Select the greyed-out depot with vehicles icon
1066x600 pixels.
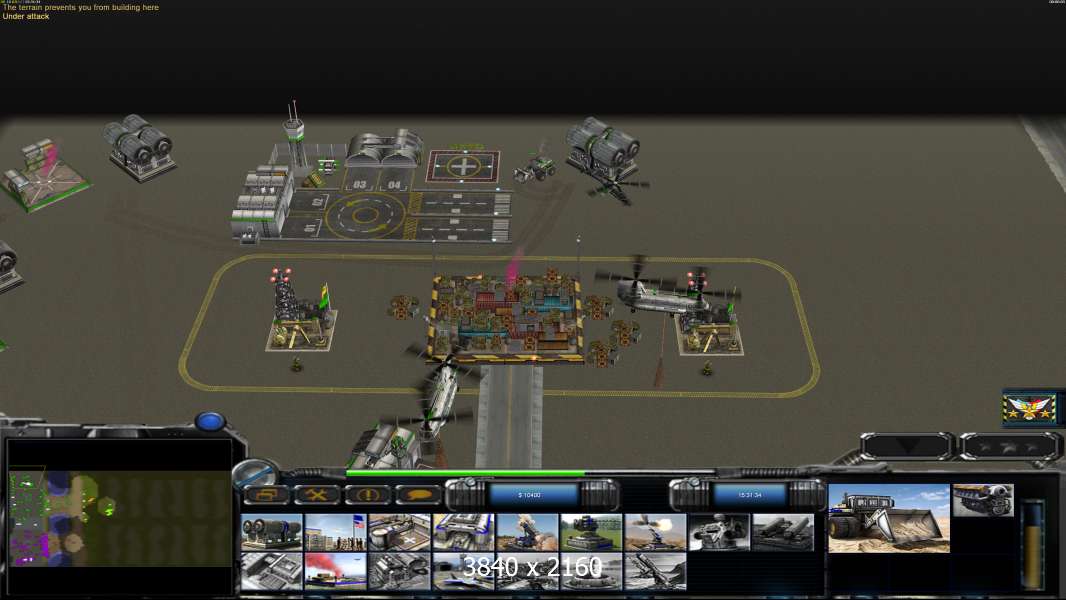click(399, 571)
